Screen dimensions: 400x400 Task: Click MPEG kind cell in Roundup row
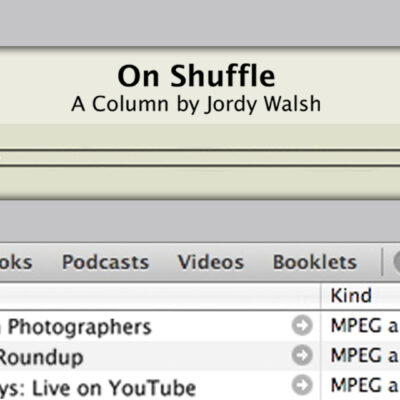coord(365,355)
